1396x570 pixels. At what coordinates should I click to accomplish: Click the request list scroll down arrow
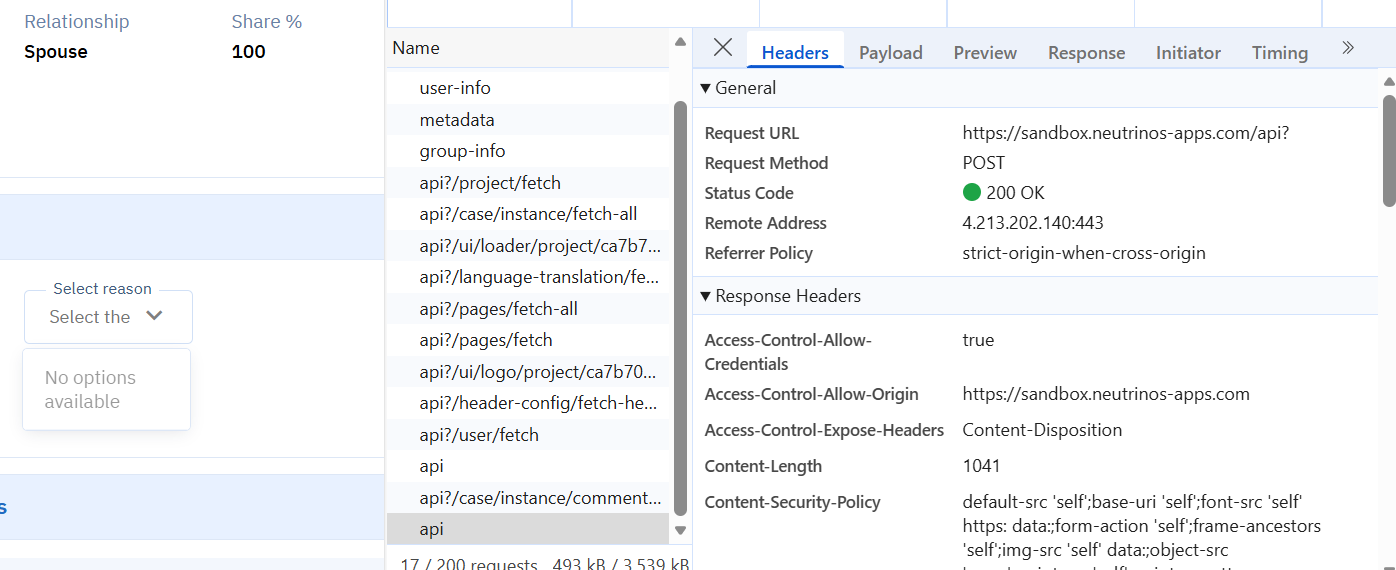[x=681, y=531]
